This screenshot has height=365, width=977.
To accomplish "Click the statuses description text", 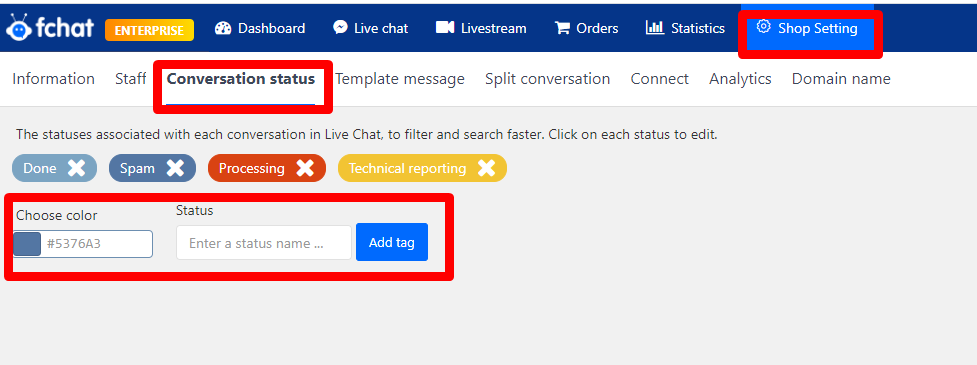I will (366, 134).
